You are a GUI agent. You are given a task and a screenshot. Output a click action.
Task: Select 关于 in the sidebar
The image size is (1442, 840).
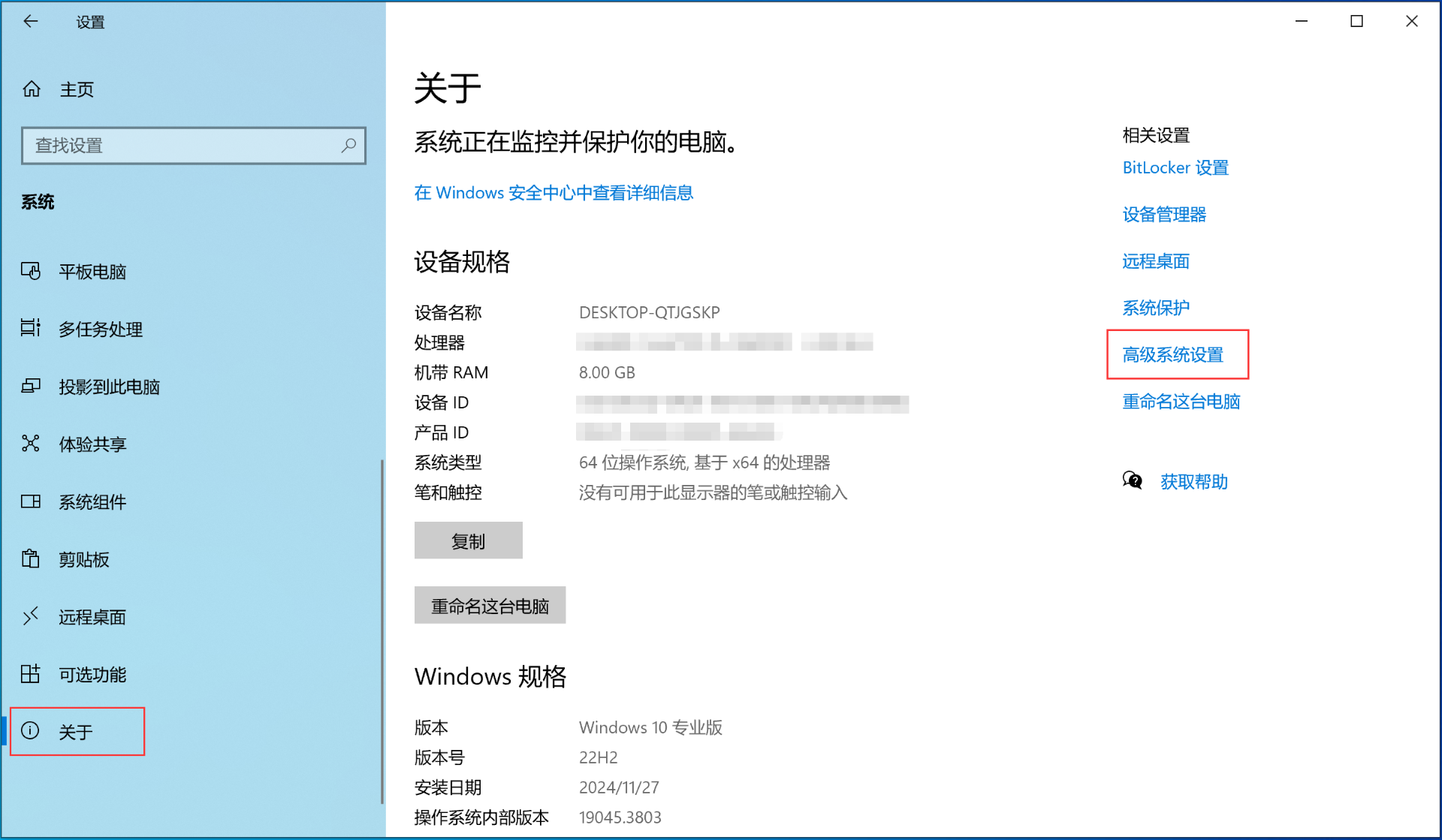(x=76, y=732)
